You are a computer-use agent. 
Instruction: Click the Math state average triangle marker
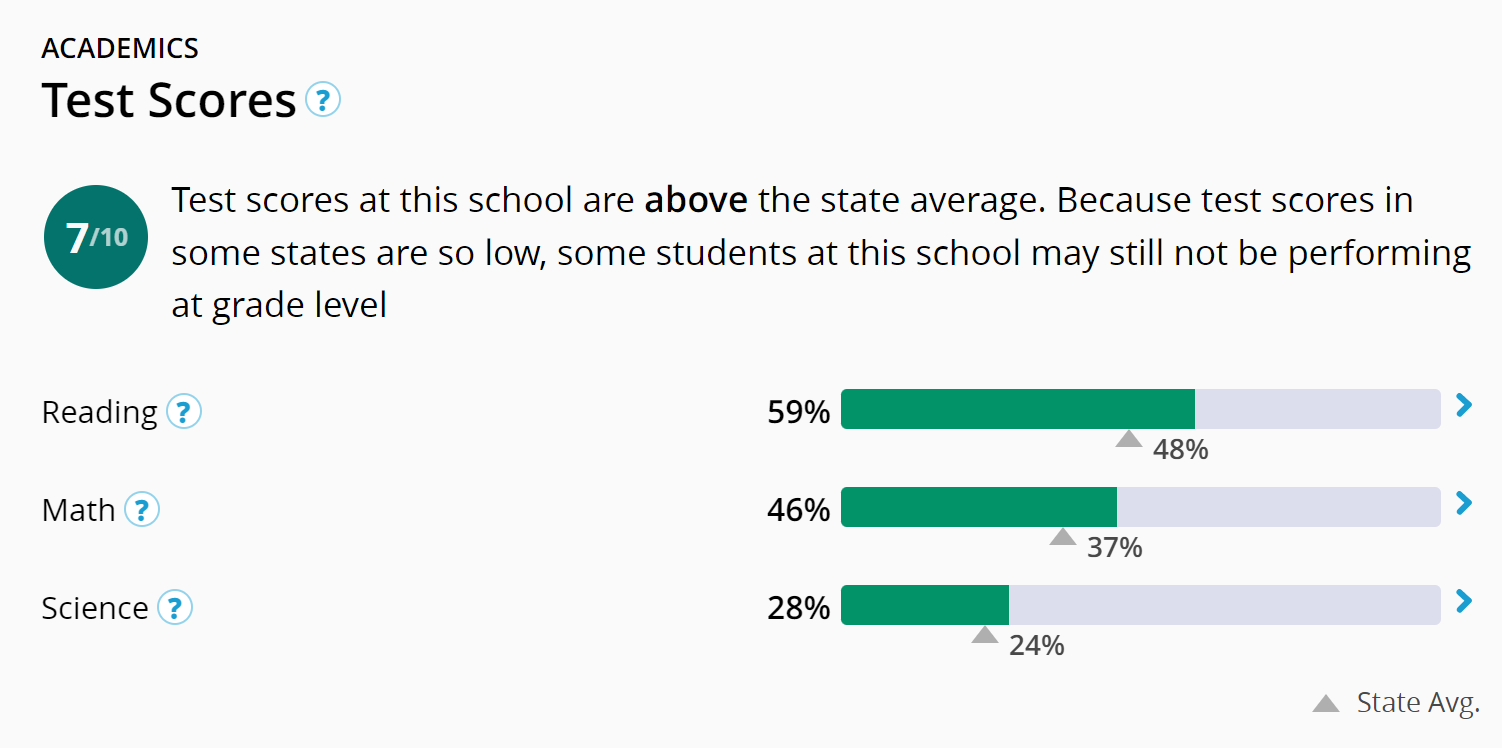[1063, 537]
